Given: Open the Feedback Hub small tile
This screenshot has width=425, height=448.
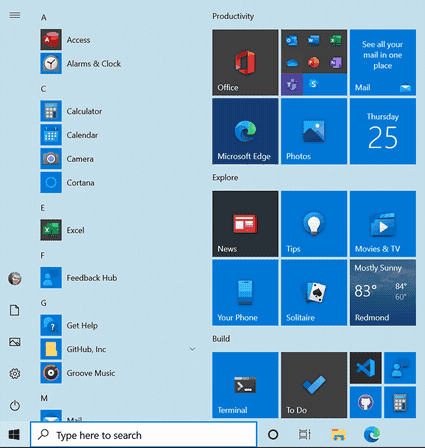Looking at the screenshot, I should [x=400, y=368].
